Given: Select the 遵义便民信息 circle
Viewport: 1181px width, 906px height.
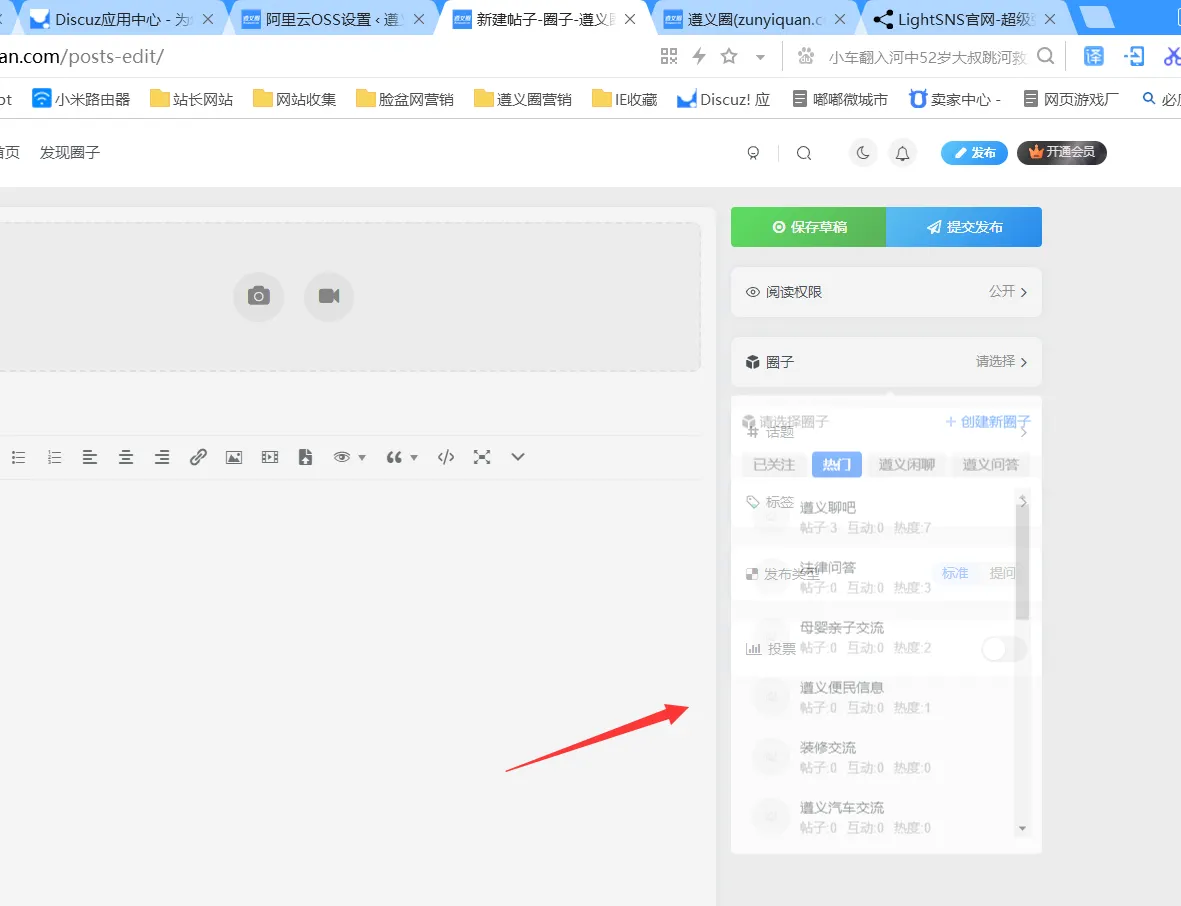Looking at the screenshot, I should point(877,697).
